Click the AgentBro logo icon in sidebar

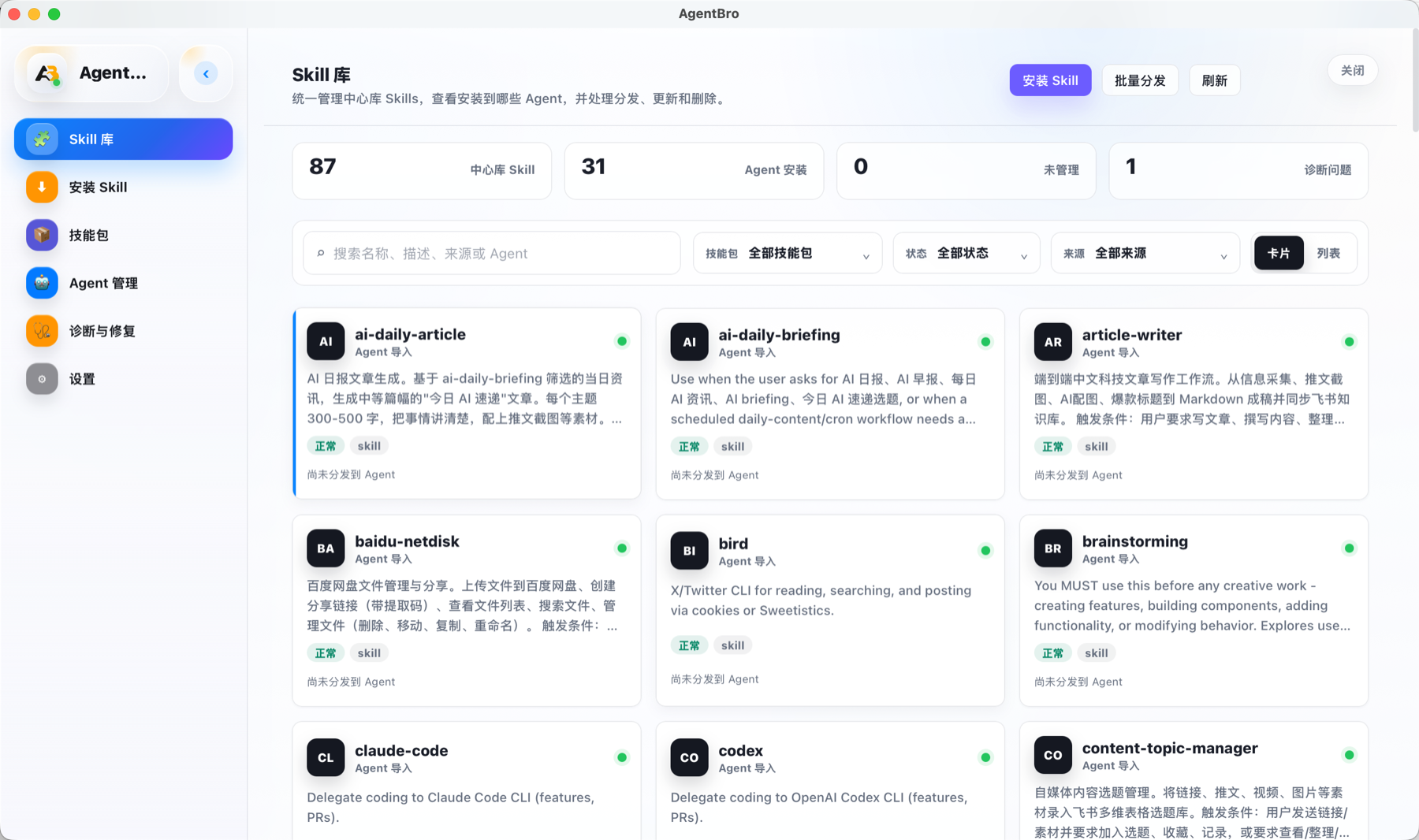tap(47, 73)
